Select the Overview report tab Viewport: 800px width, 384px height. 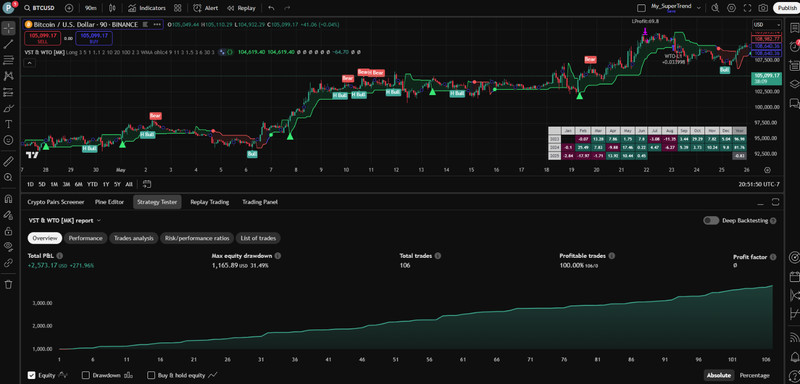(x=45, y=238)
